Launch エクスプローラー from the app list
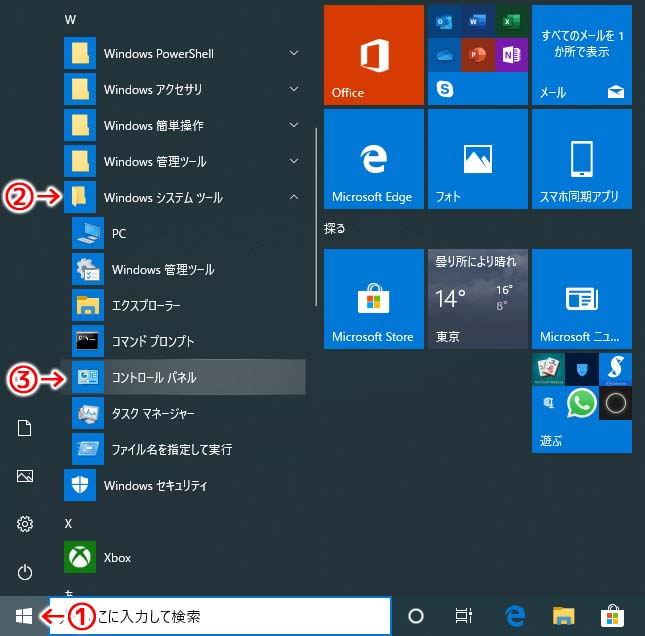This screenshot has height=636, width=645. pyautogui.click(x=185, y=305)
